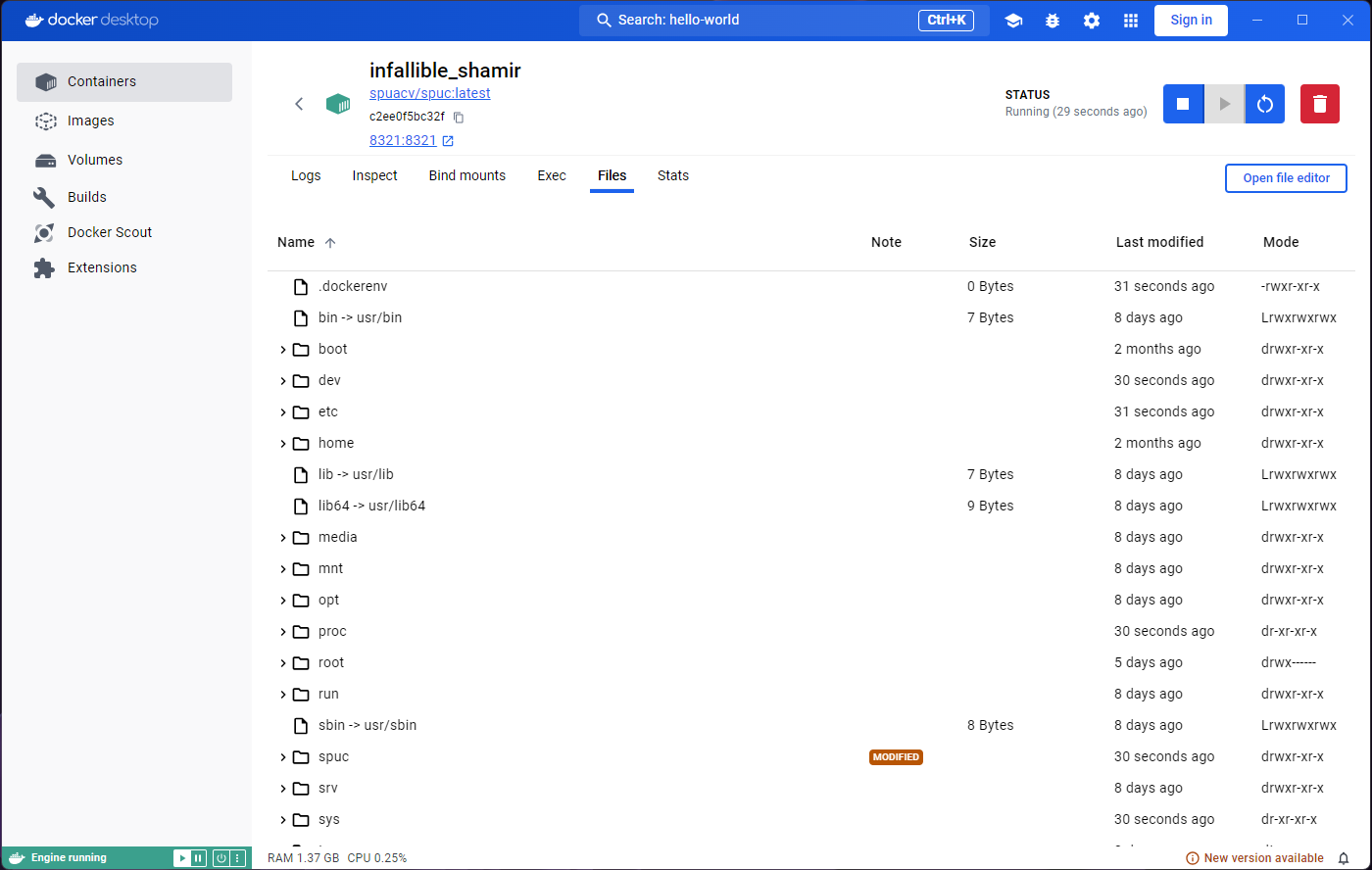Open the apps grid icon in header

[x=1131, y=21]
